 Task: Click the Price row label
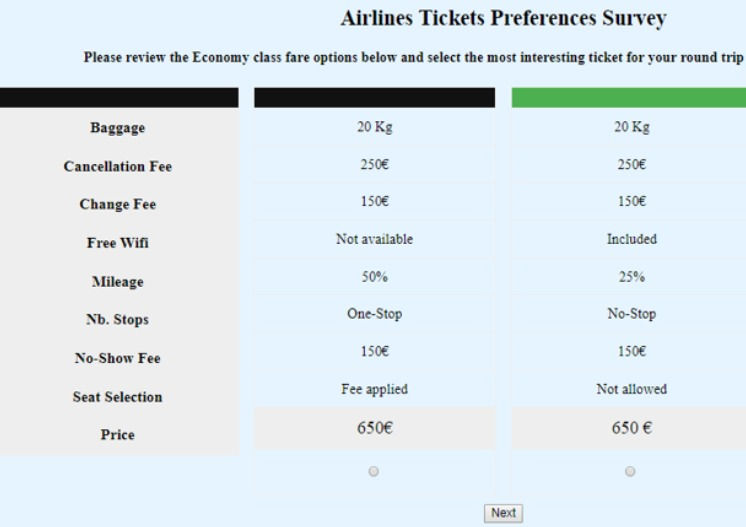[117, 435]
